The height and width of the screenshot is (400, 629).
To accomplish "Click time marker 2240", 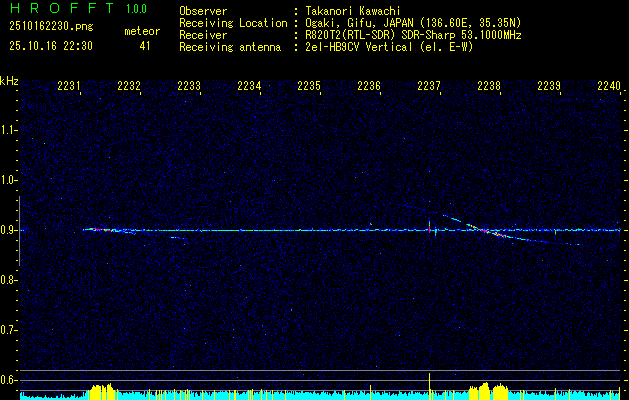I will (609, 86).
